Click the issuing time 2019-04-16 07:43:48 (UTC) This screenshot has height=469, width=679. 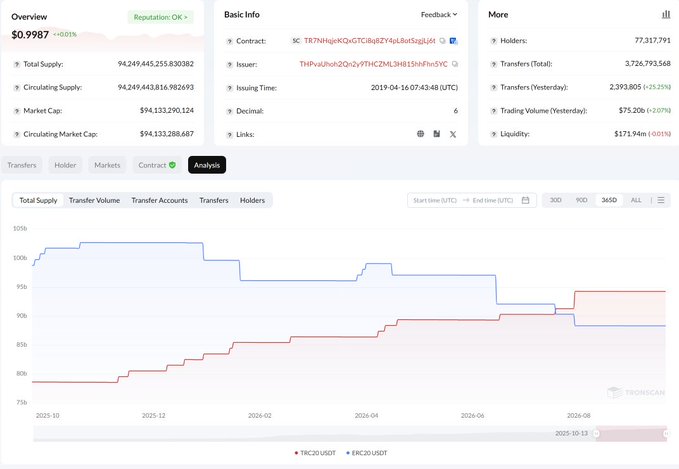(x=414, y=87)
